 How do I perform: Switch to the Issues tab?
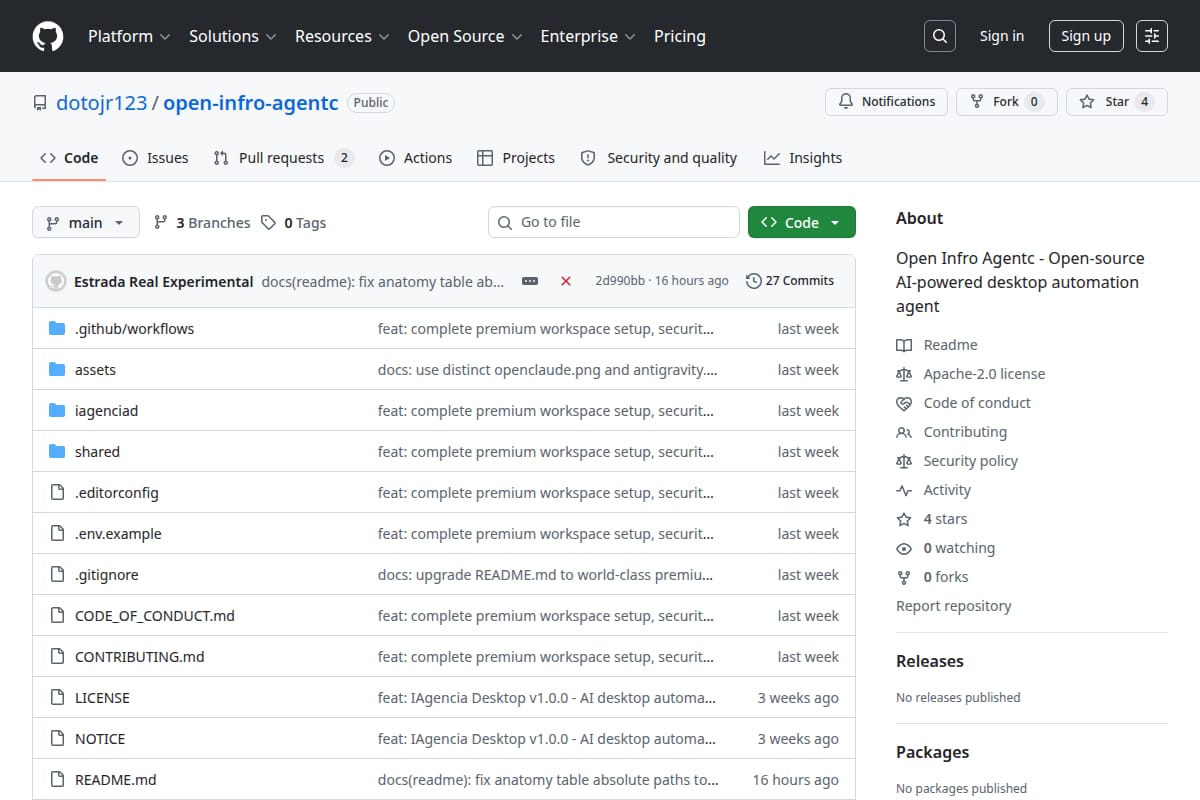pyautogui.click(x=155, y=158)
